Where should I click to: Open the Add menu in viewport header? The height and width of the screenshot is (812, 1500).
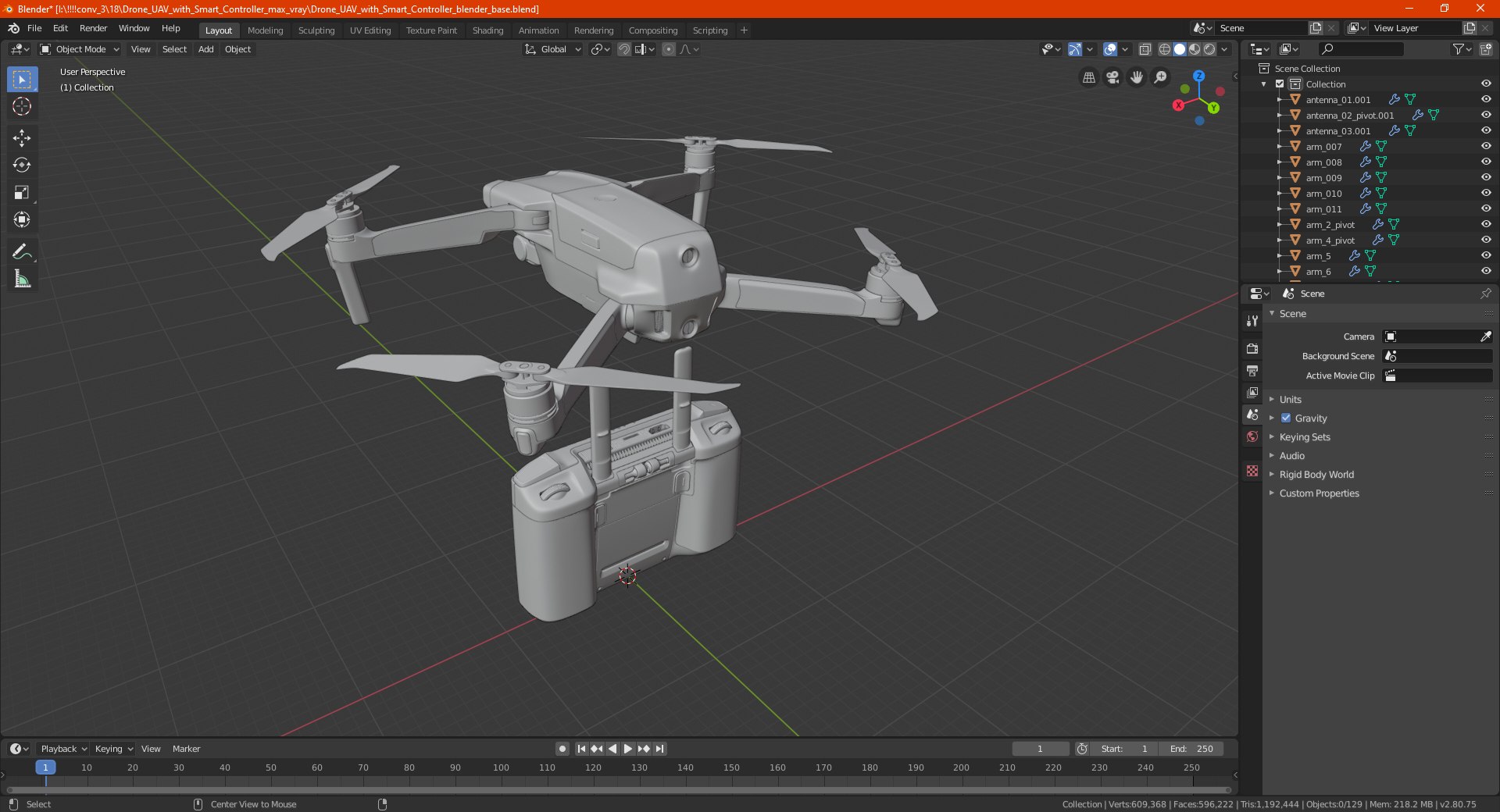(205, 49)
